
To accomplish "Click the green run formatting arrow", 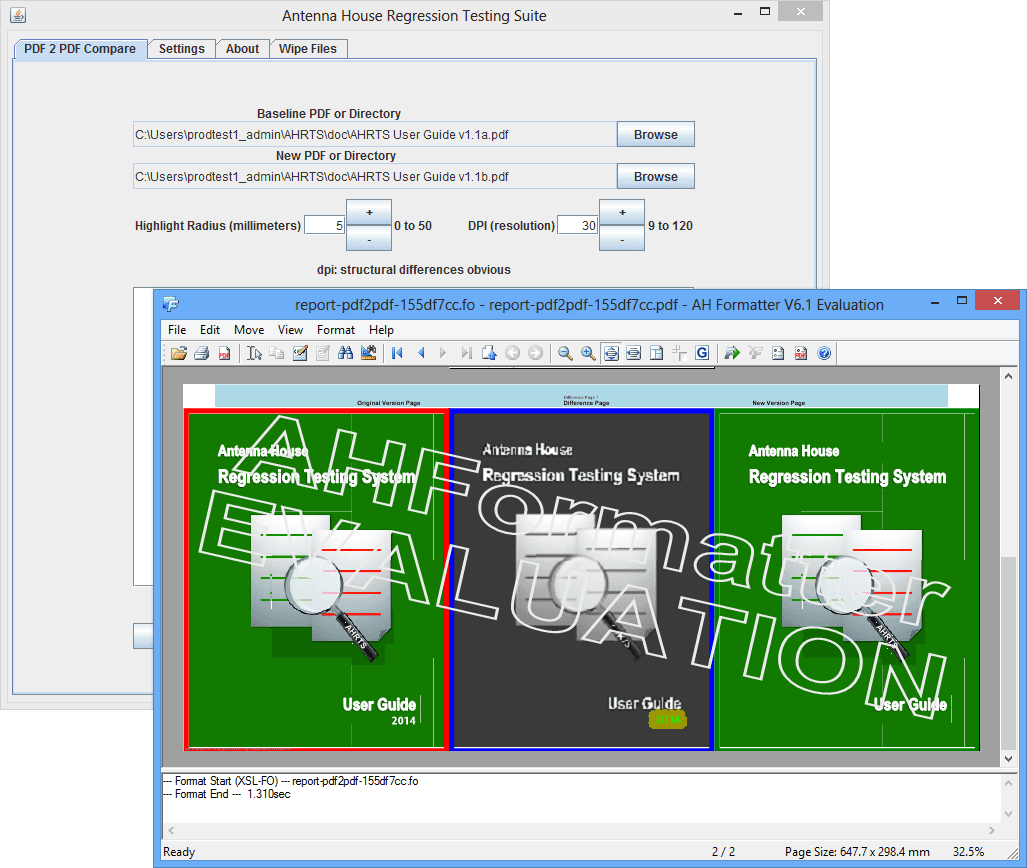I will pos(732,353).
